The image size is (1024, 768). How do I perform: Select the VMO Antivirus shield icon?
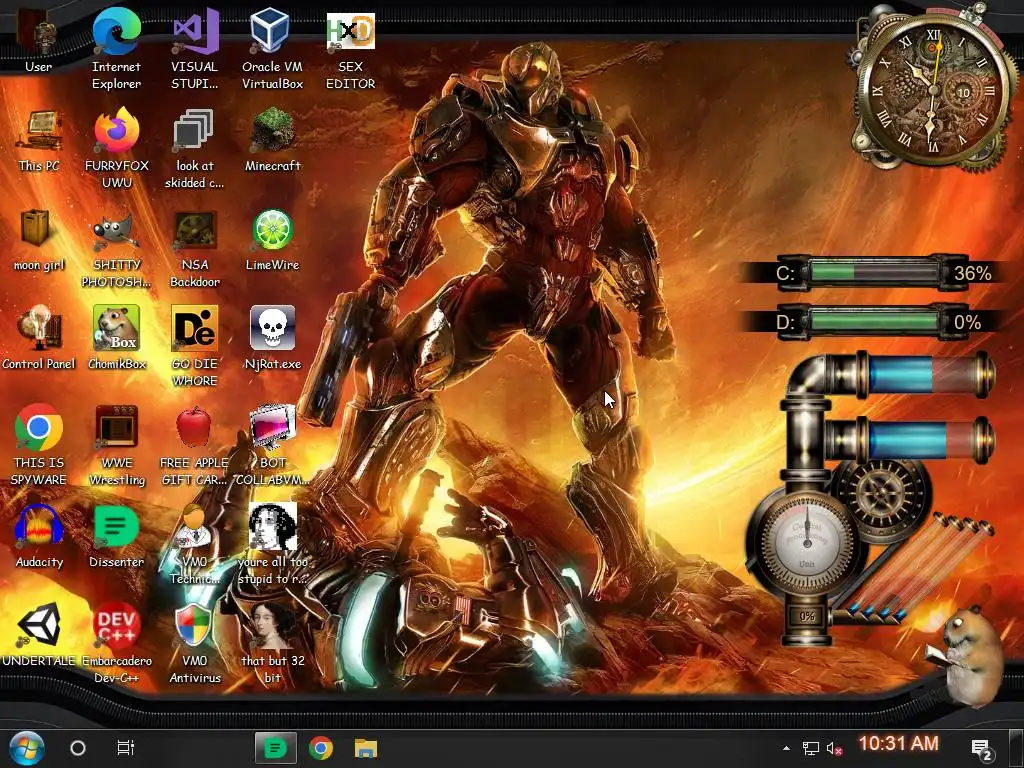pos(195,643)
